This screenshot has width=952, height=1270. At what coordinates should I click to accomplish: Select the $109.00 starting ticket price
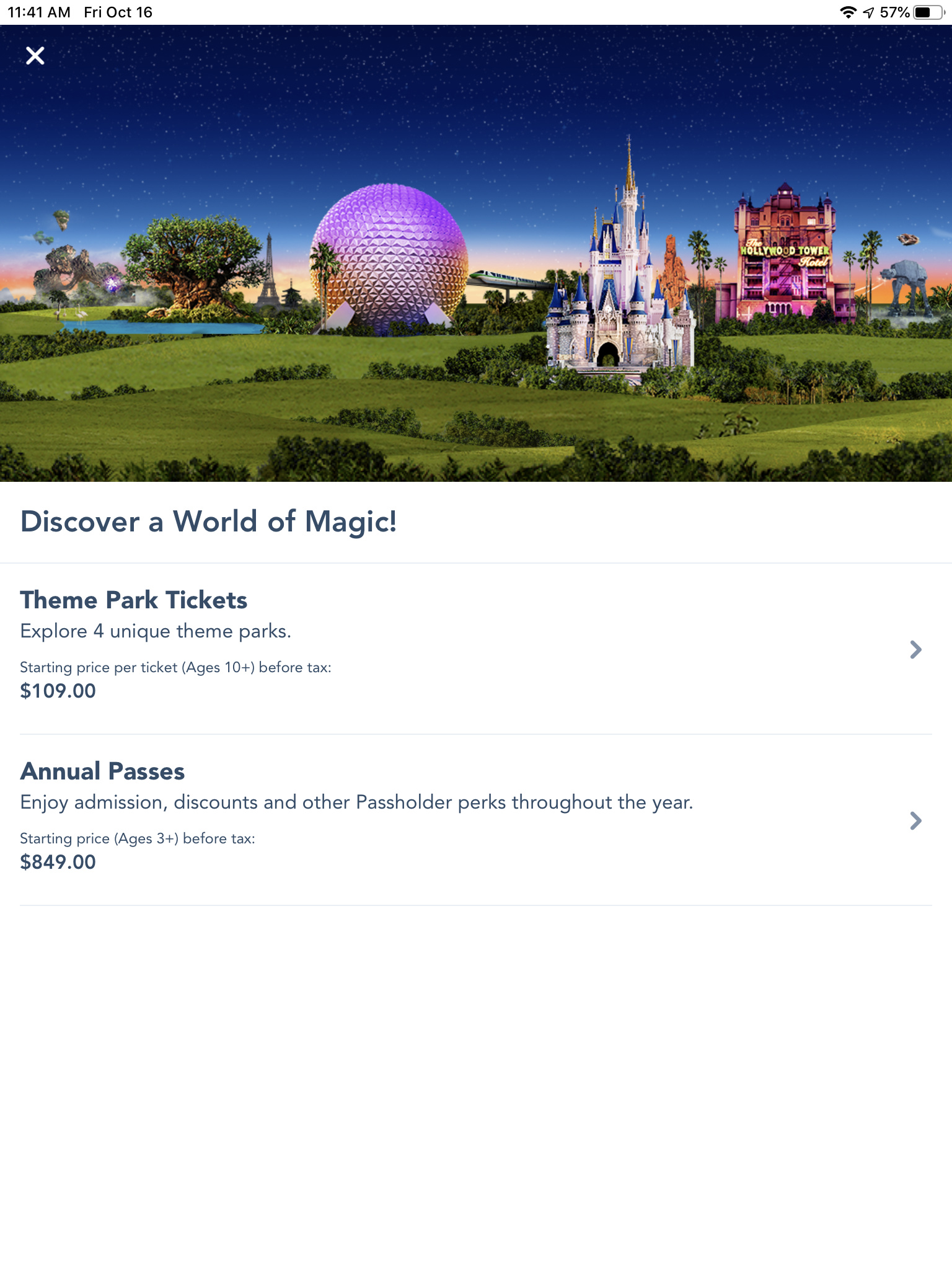click(58, 691)
